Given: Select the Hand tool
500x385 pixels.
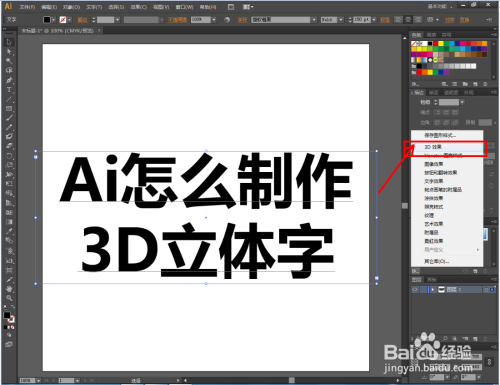Looking at the screenshot, I should (x=9, y=289).
